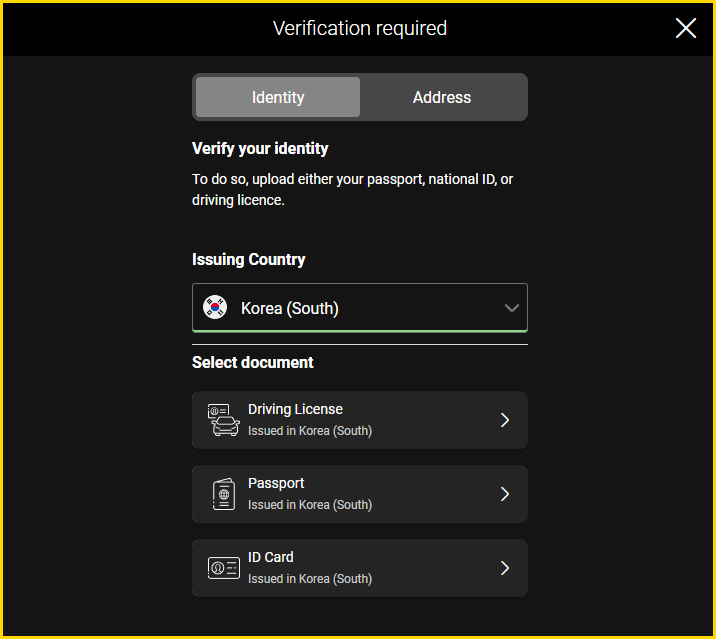This screenshot has width=716, height=639.
Task: Choose Passport as document
Action: tap(360, 494)
